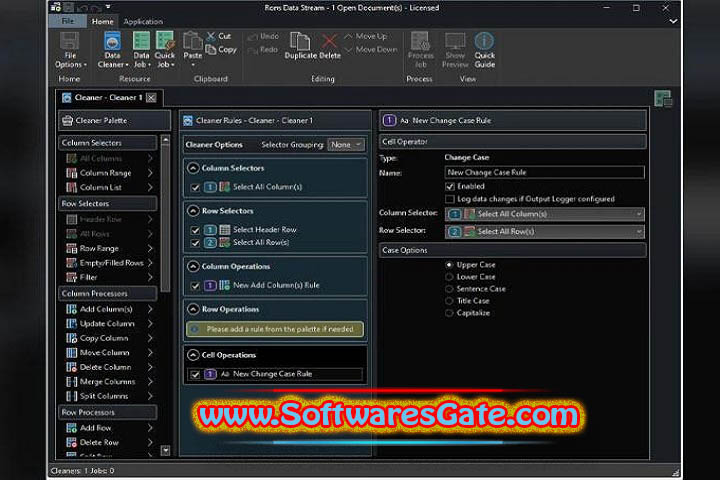Open the File Options ribbon button
Viewport: 720px width, 480px height.
tap(70, 51)
